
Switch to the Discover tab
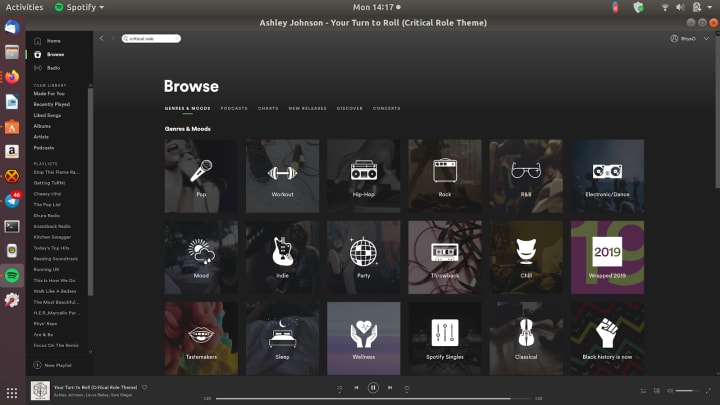pos(349,108)
